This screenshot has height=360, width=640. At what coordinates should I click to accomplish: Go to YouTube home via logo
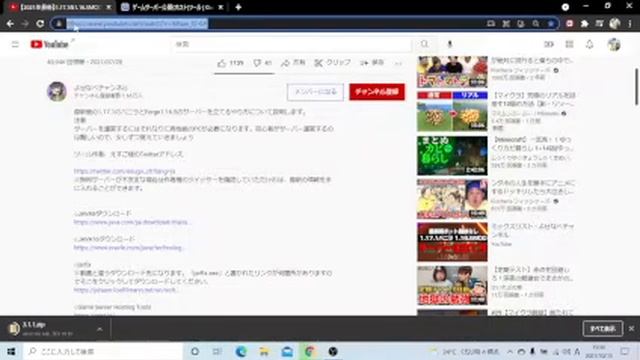tap(49, 44)
